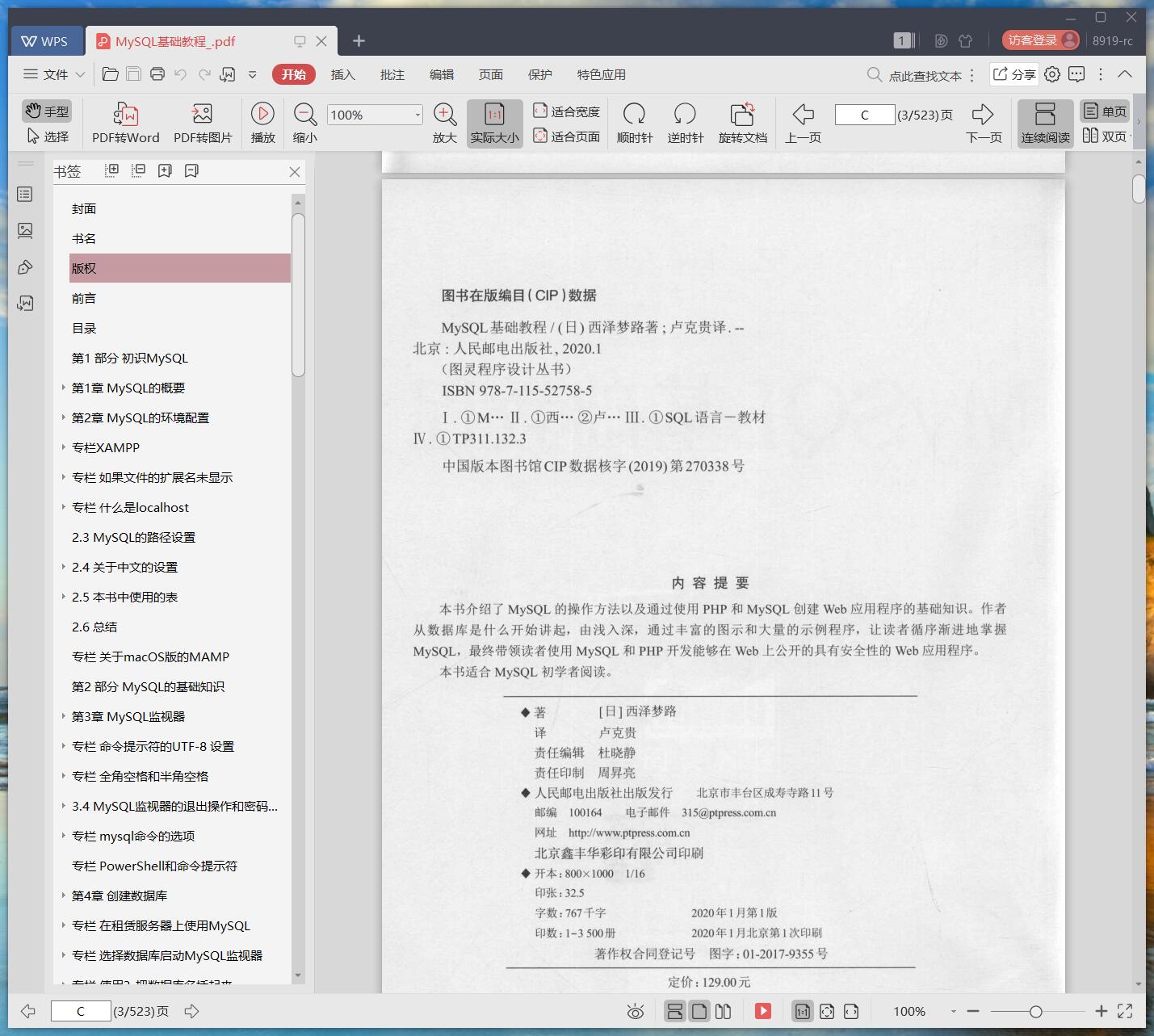Image resolution: width=1154 pixels, height=1036 pixels.
Task: Activate the Select tool (选择)
Action: point(47,136)
